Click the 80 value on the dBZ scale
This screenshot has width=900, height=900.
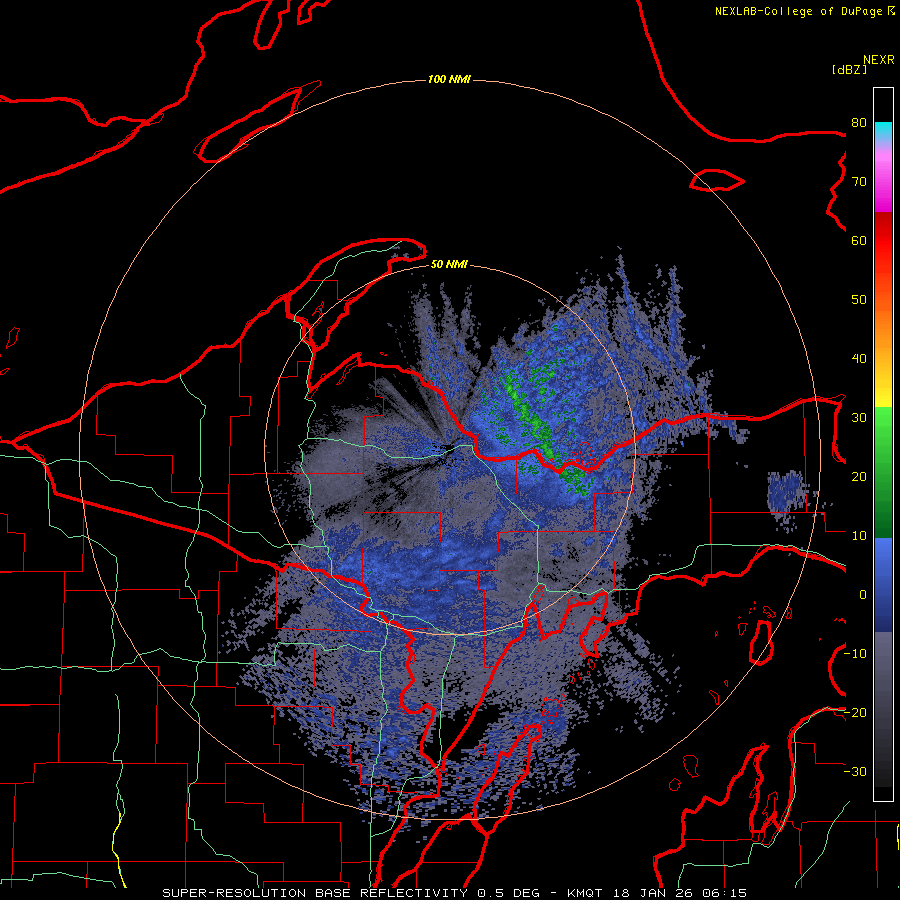[x=859, y=122]
